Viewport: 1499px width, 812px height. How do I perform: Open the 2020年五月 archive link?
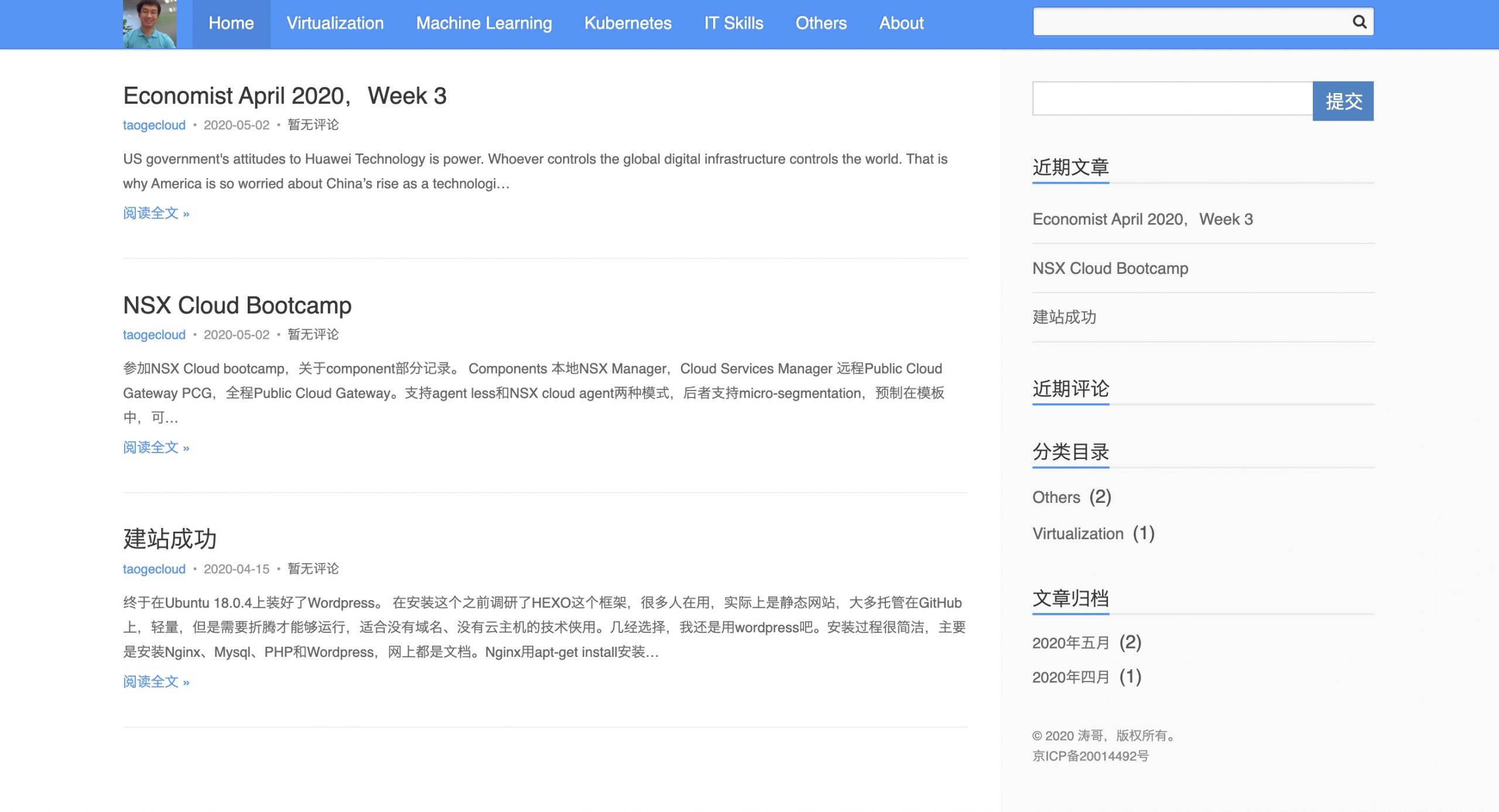point(1070,643)
